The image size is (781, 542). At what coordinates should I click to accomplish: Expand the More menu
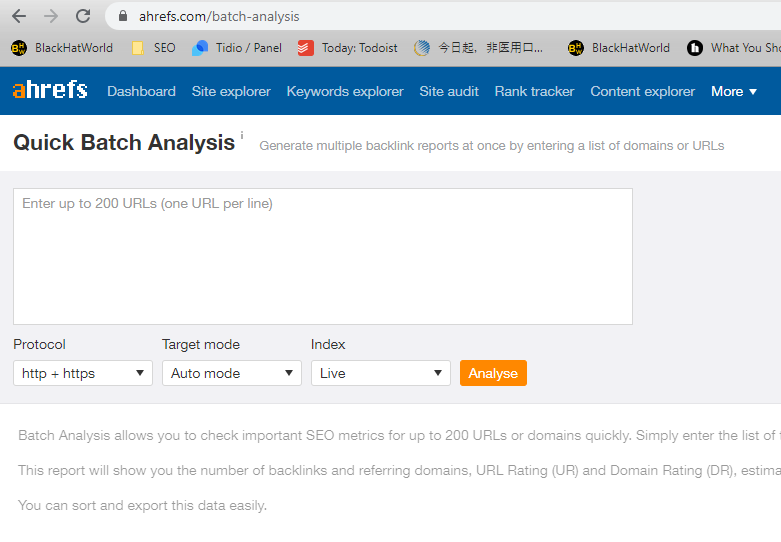point(734,92)
